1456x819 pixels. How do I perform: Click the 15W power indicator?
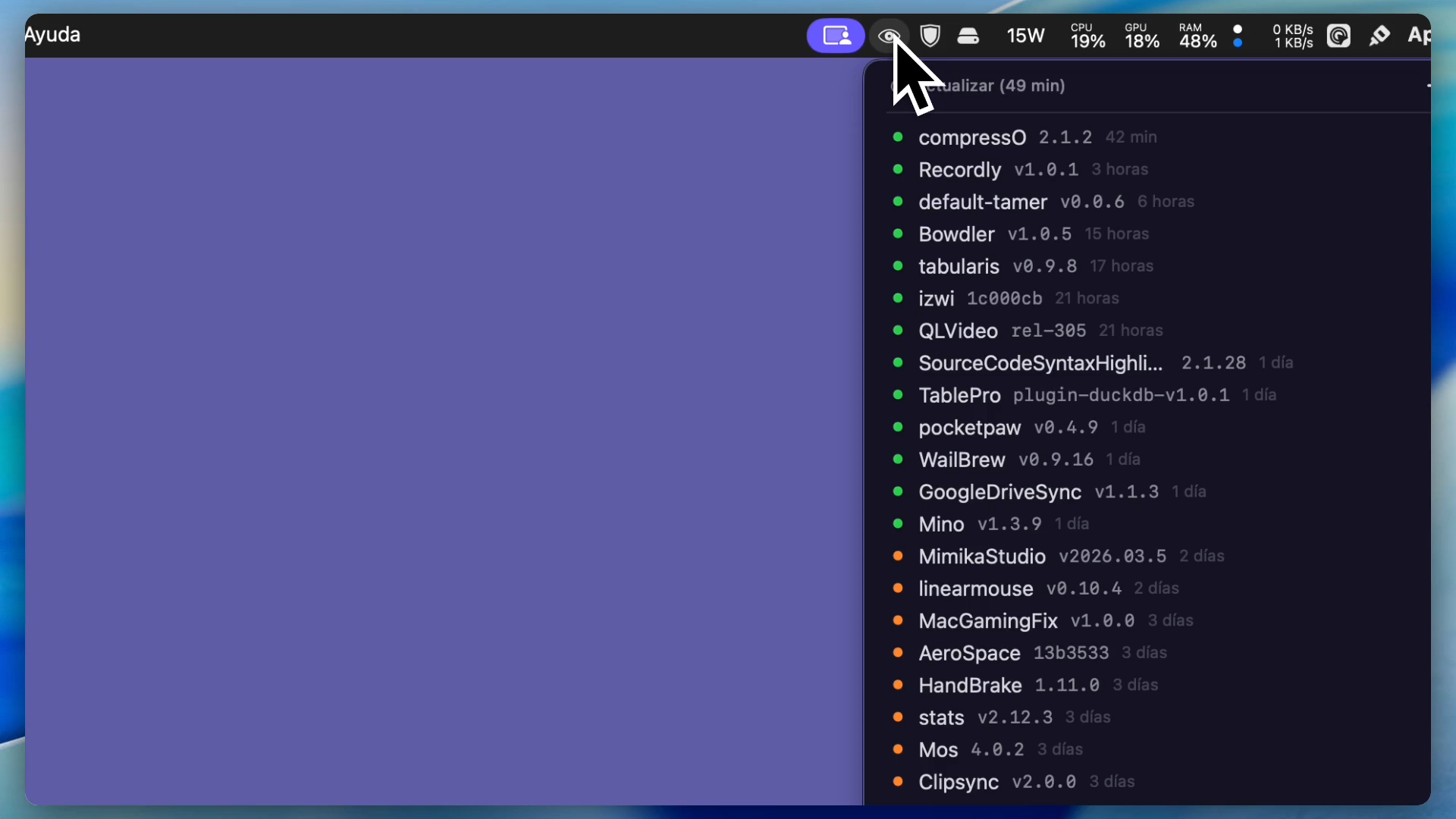coord(1025,36)
